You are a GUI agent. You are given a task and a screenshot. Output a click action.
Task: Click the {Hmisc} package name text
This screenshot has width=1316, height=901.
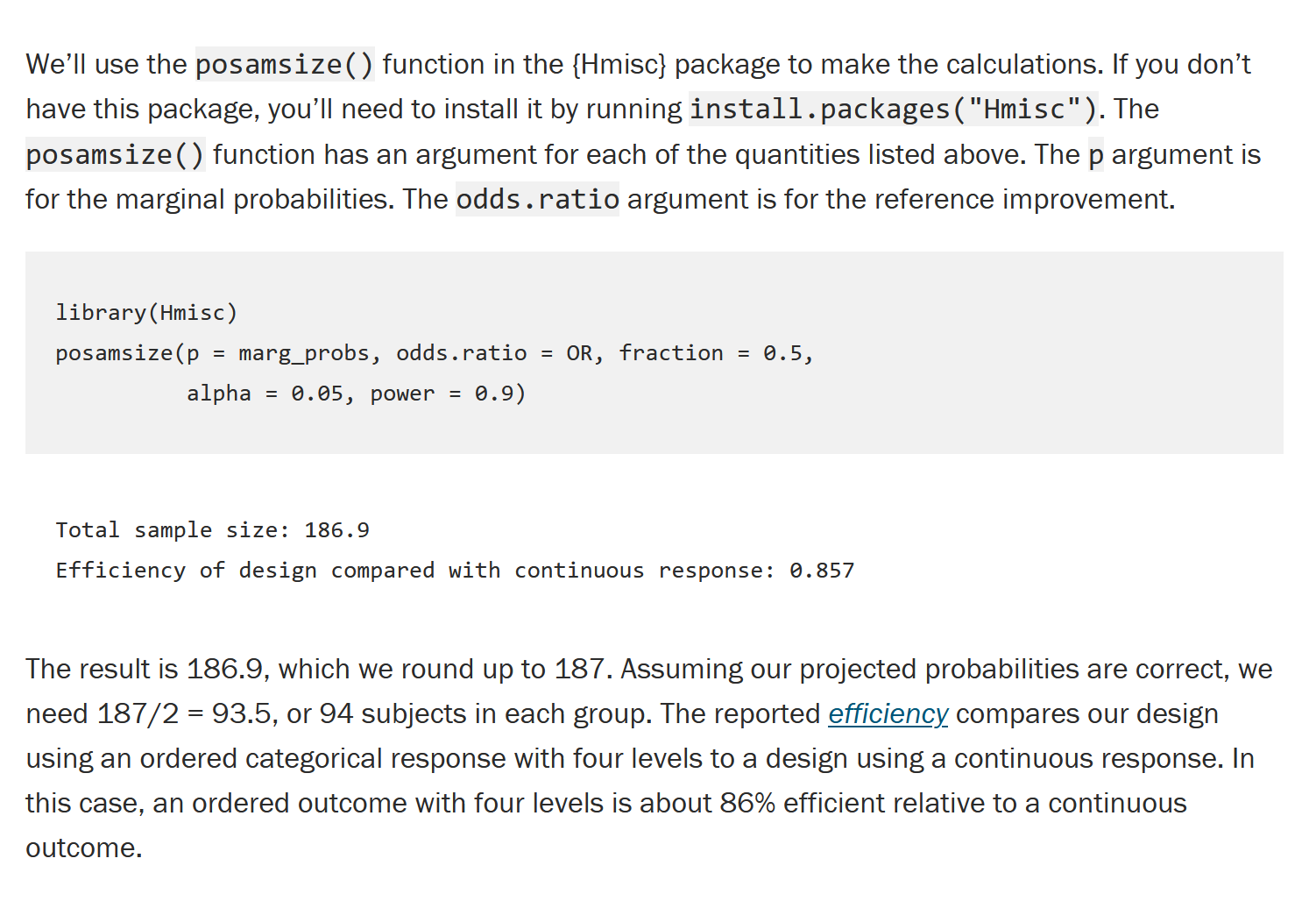point(619,65)
